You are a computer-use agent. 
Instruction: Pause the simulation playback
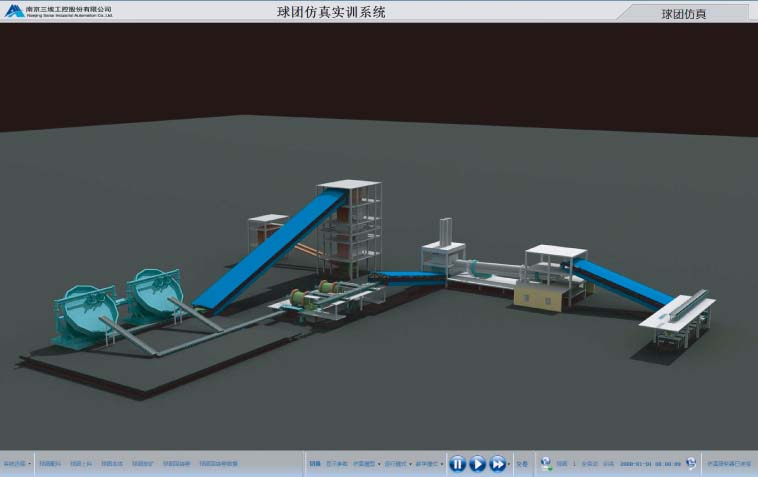457,463
